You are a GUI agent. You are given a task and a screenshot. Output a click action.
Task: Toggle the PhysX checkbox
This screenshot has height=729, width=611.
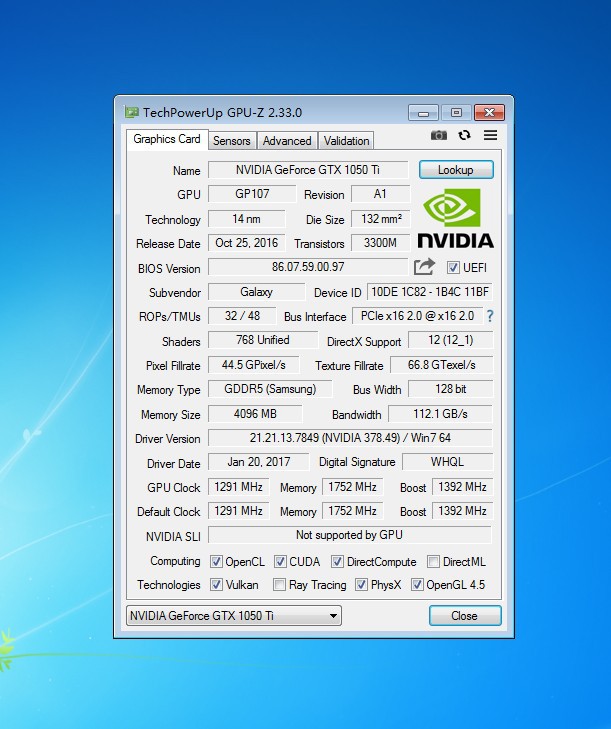pyautogui.click(x=361, y=584)
